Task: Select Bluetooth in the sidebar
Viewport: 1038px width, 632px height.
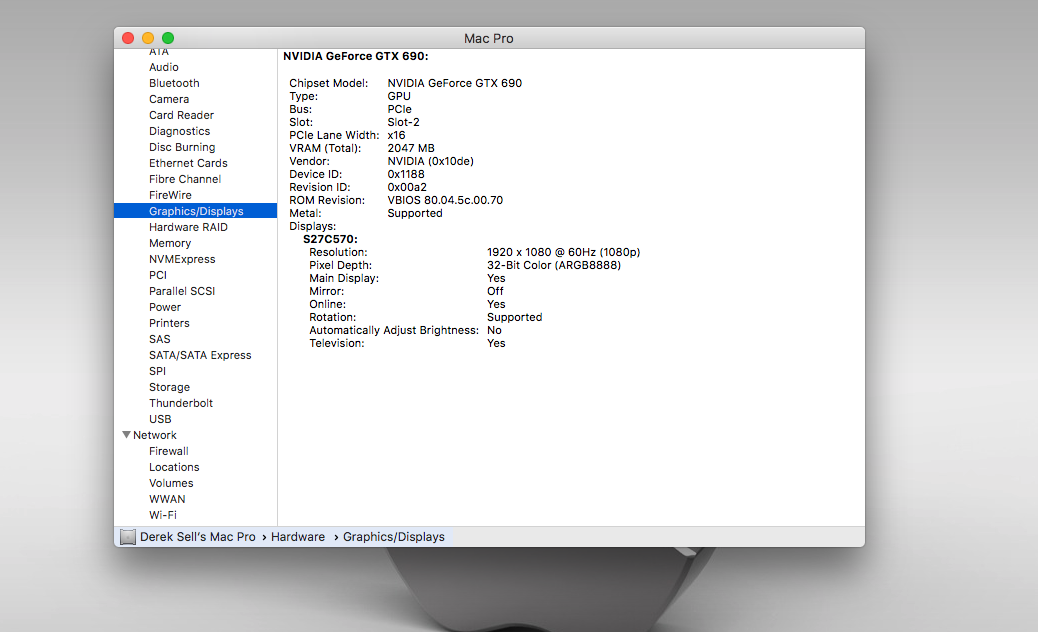Action: point(174,83)
